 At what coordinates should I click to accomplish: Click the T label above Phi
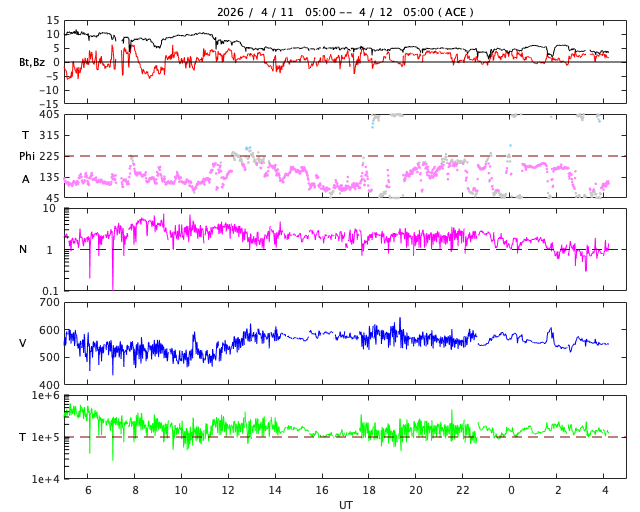(26, 135)
